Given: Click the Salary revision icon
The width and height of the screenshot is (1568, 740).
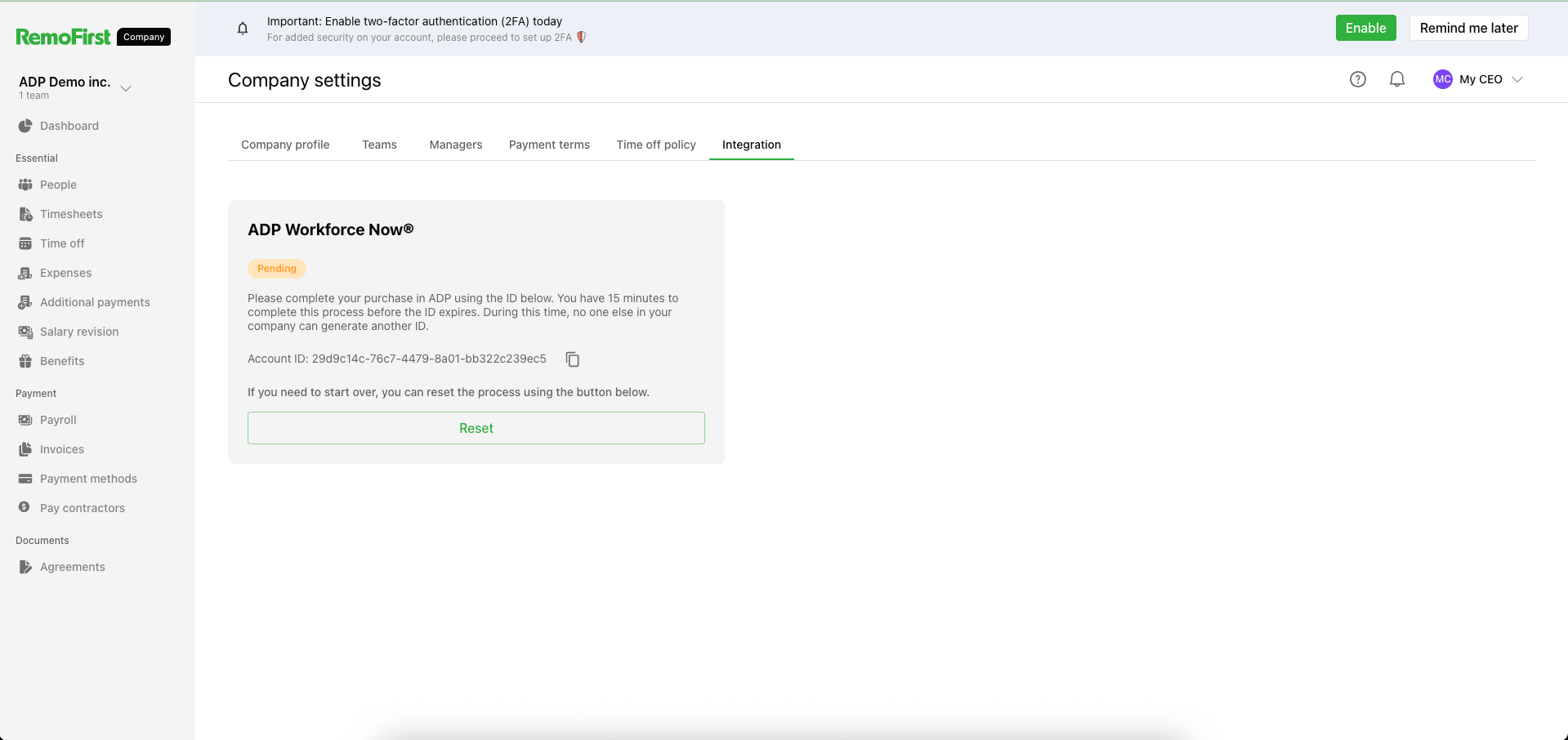Looking at the screenshot, I should pyautogui.click(x=25, y=332).
